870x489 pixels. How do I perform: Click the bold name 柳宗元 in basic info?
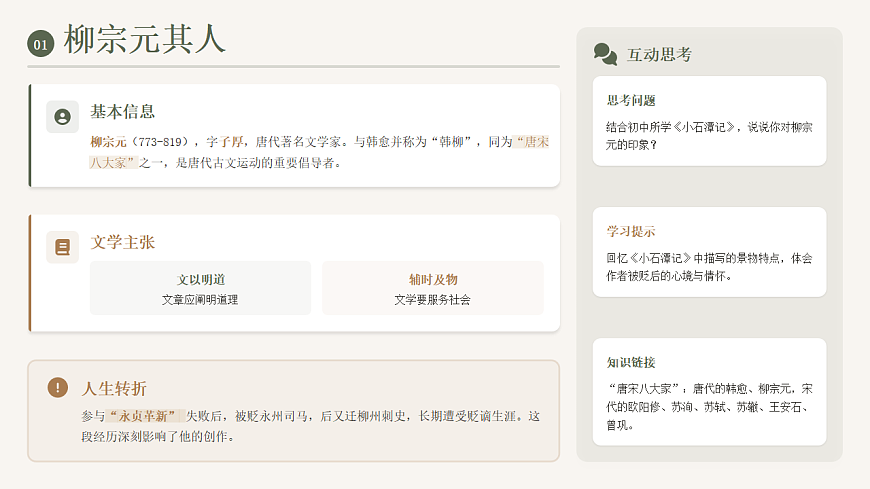click(108, 142)
